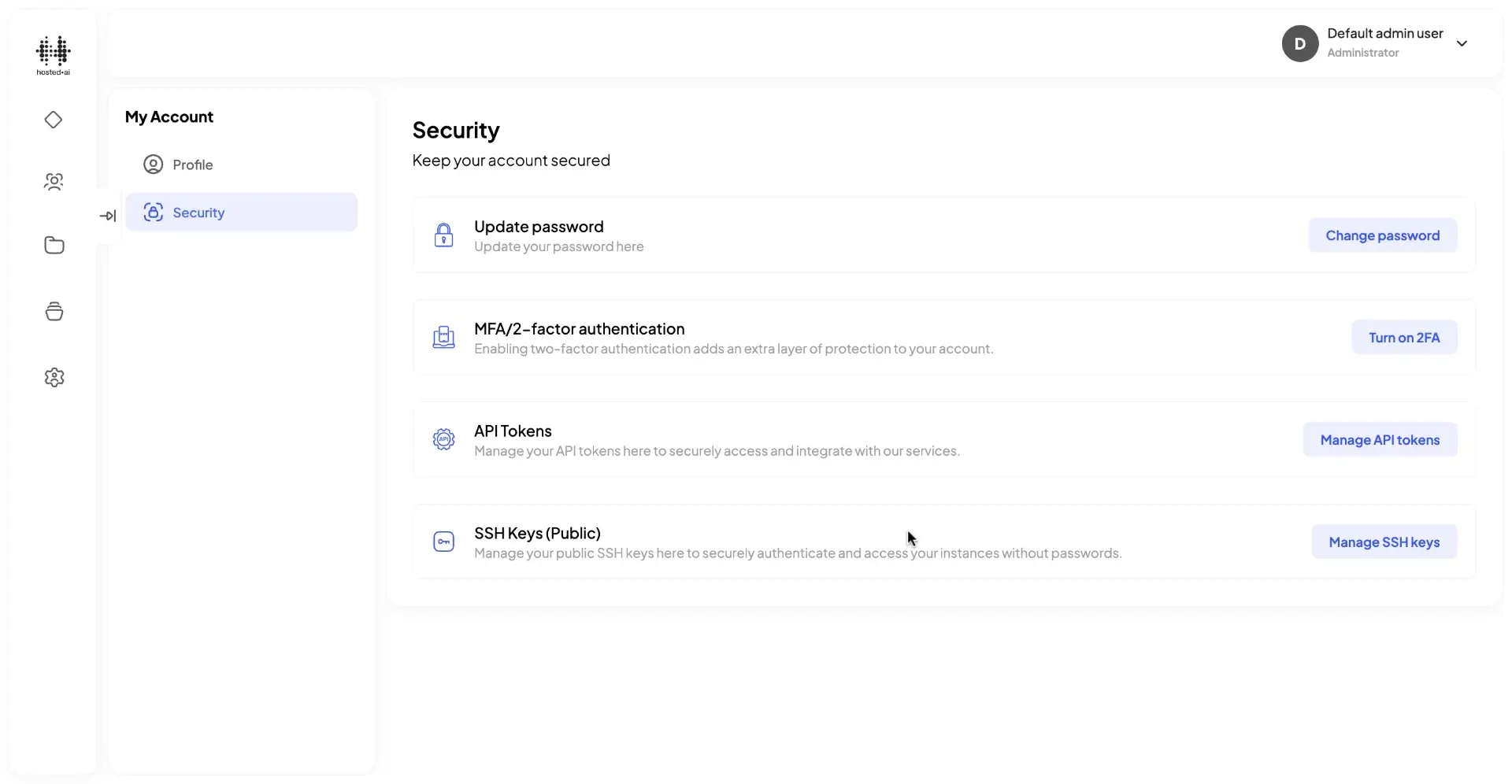Open Manage SSH keys
This screenshot has width=1512, height=784.
pos(1384,542)
